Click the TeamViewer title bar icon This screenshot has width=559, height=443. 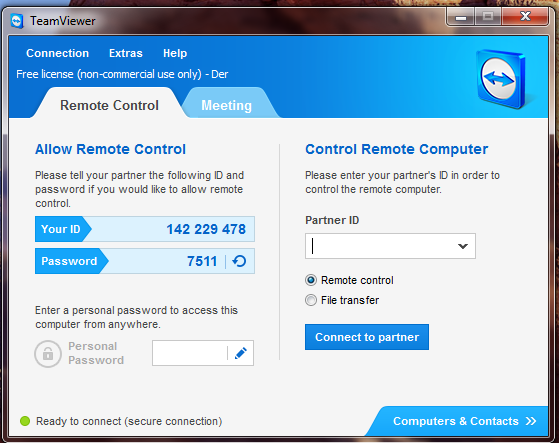click(x=17, y=21)
